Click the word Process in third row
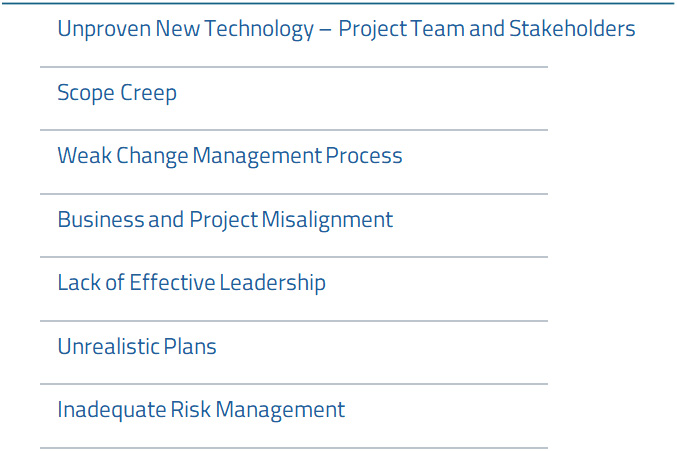Screen dimensions: 677x451 point(364,156)
